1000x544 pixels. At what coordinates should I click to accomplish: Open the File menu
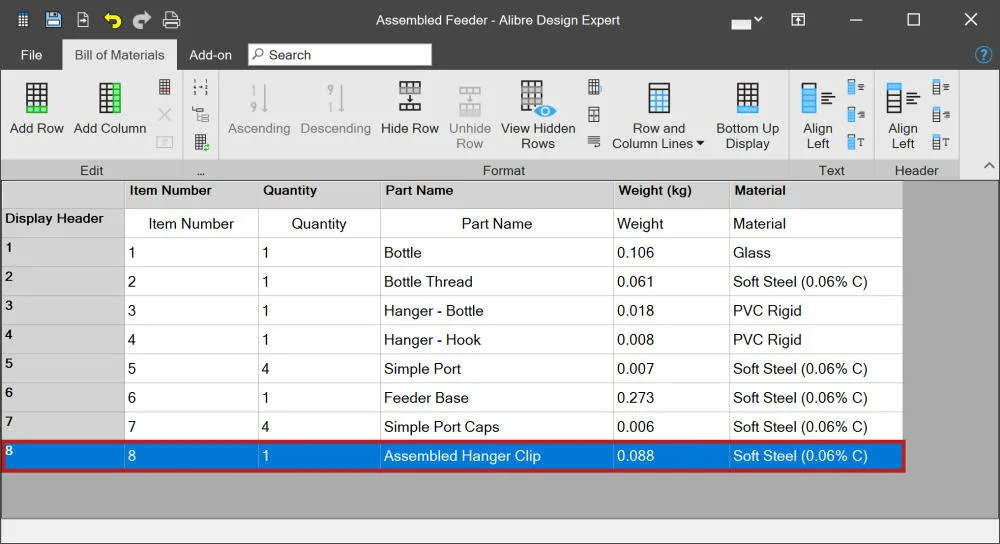31,55
